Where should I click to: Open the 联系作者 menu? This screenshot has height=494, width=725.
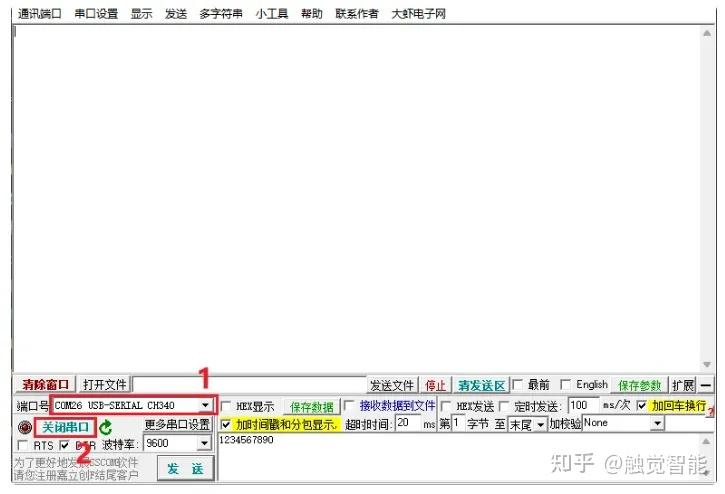(356, 14)
